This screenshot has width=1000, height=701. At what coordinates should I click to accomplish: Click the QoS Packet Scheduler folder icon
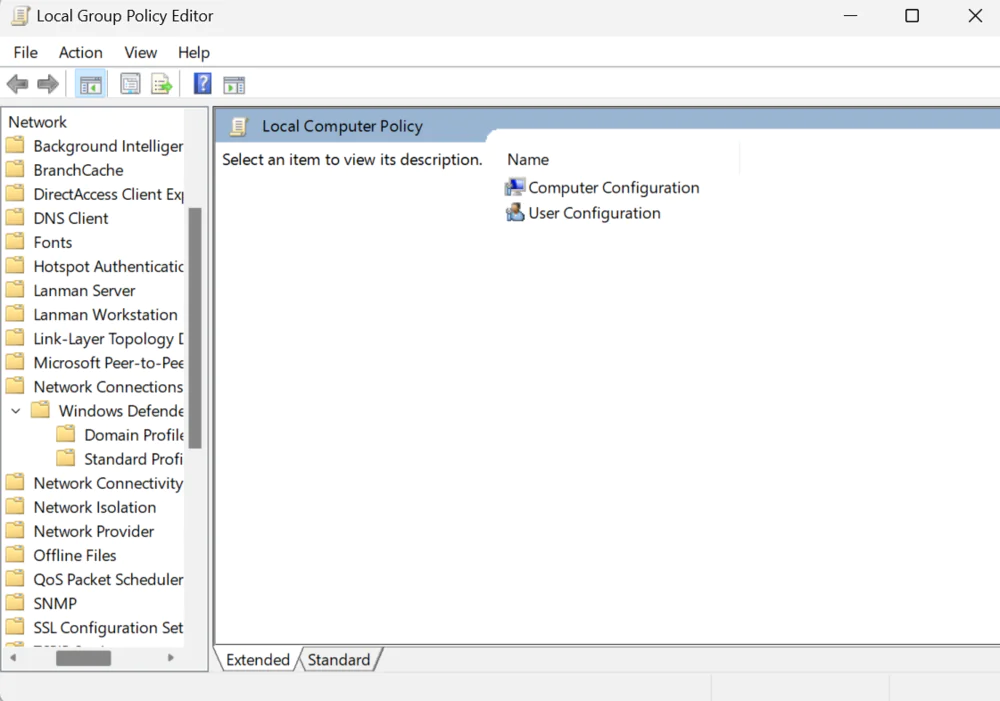coord(15,579)
